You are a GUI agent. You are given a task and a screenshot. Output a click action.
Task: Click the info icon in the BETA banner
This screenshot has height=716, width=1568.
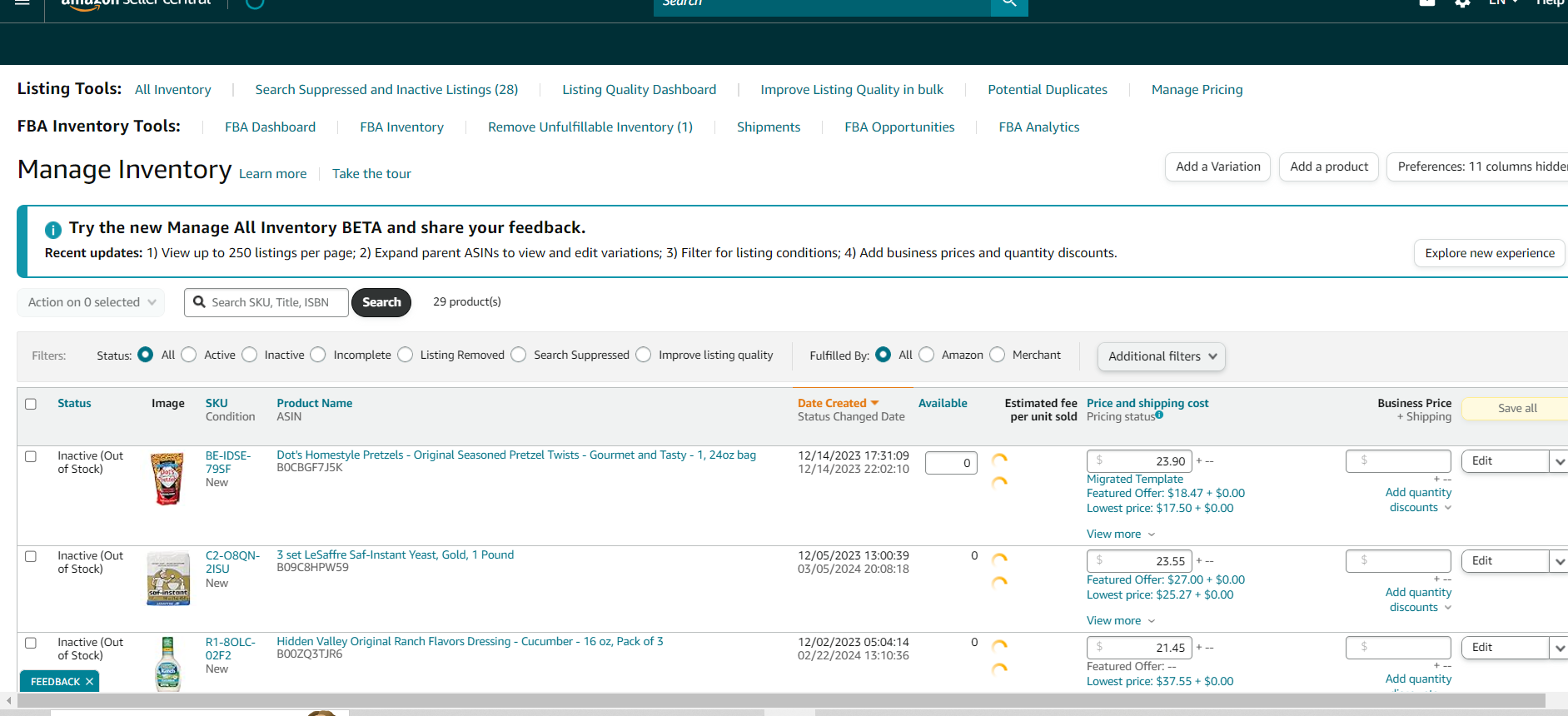coord(52,230)
